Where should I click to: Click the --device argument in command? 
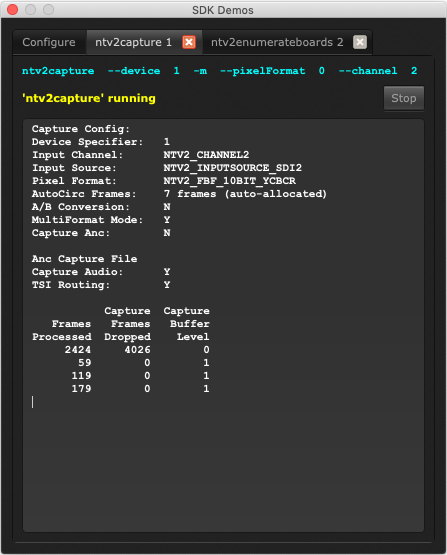[x=134, y=71]
